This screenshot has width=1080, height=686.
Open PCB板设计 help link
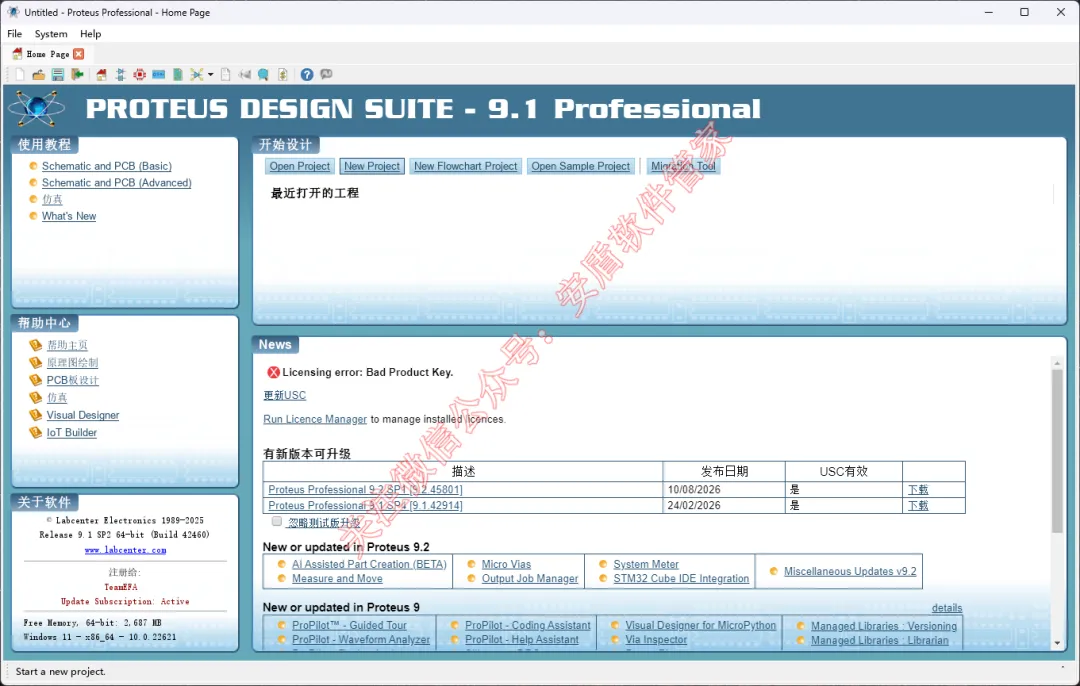click(x=72, y=380)
